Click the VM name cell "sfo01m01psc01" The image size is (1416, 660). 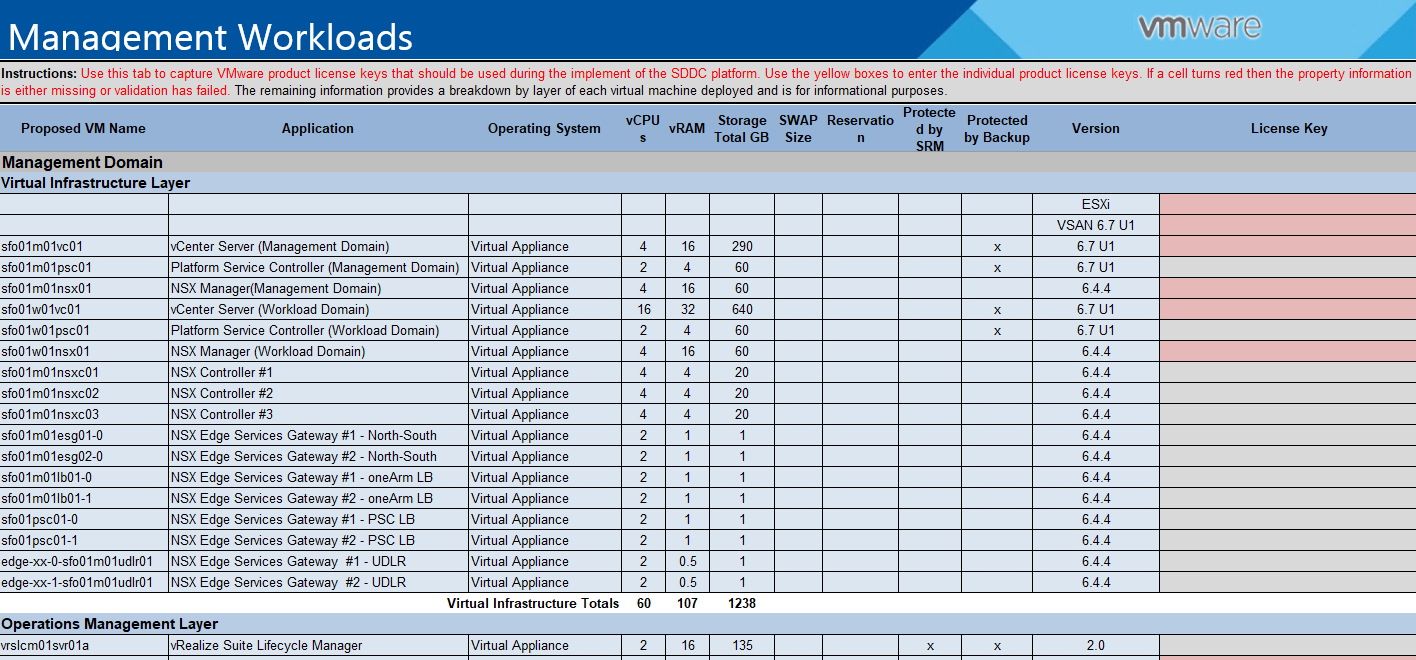(84, 267)
